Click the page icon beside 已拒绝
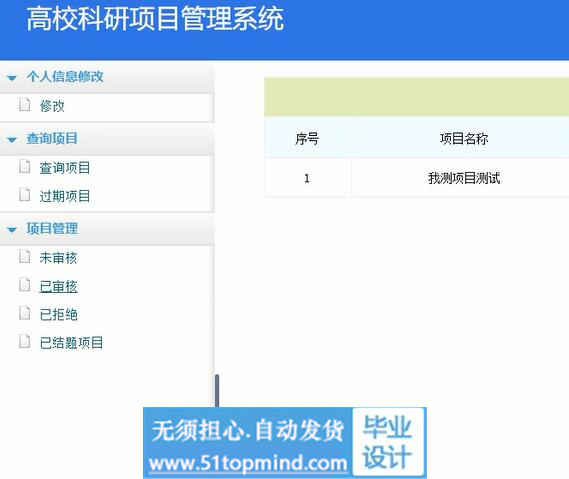 [25, 313]
